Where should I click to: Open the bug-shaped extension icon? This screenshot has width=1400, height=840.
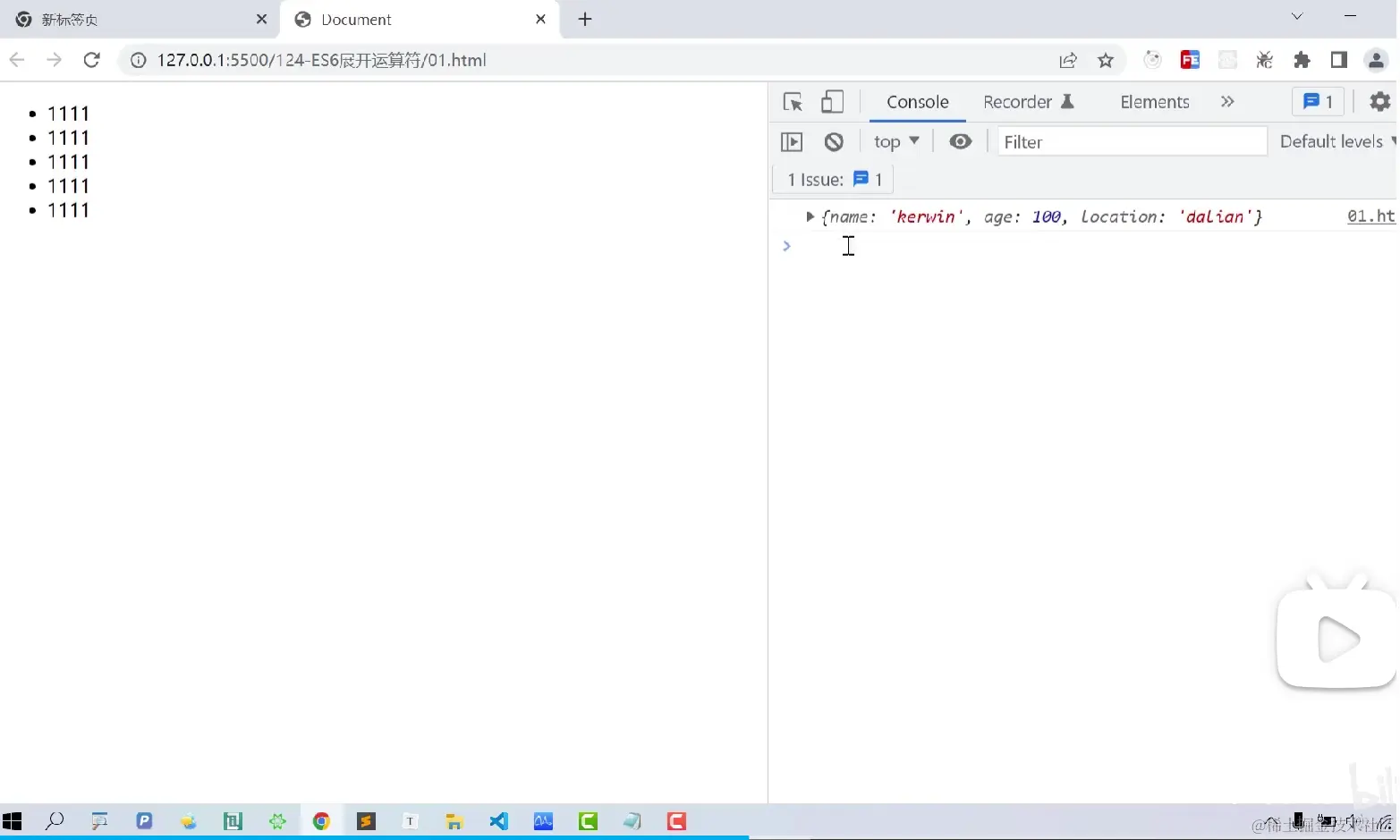point(1264,60)
